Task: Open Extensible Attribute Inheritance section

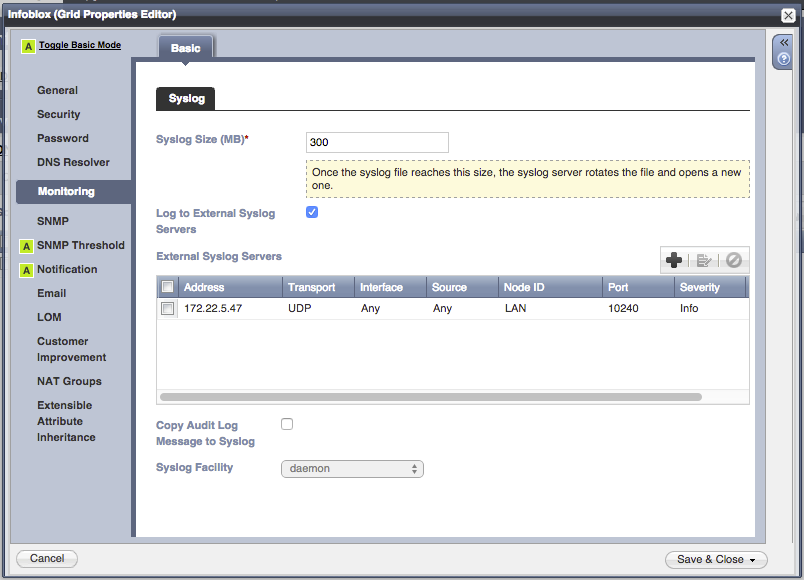Action: click(66, 421)
